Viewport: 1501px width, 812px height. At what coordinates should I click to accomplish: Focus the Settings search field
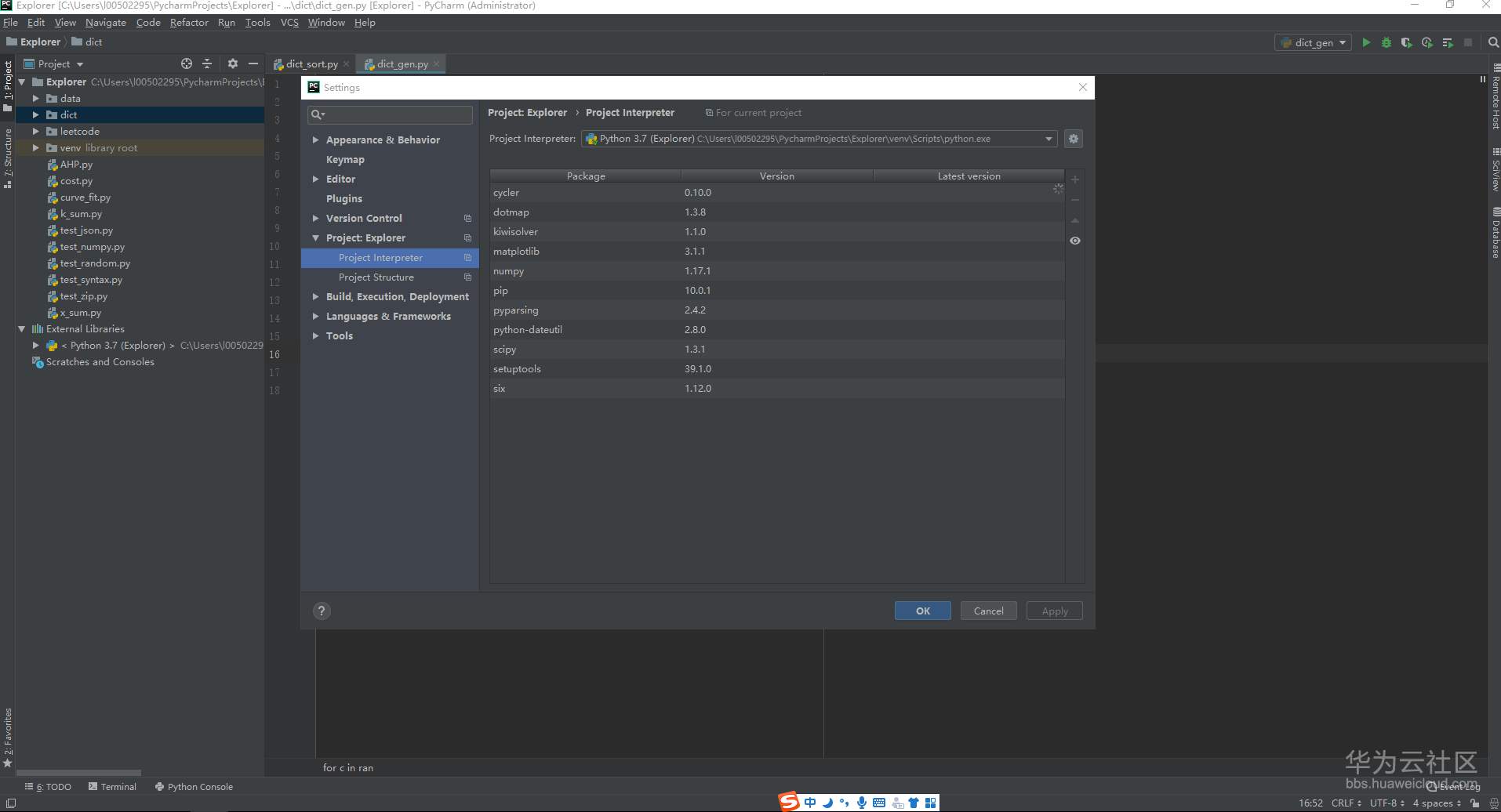coord(391,114)
